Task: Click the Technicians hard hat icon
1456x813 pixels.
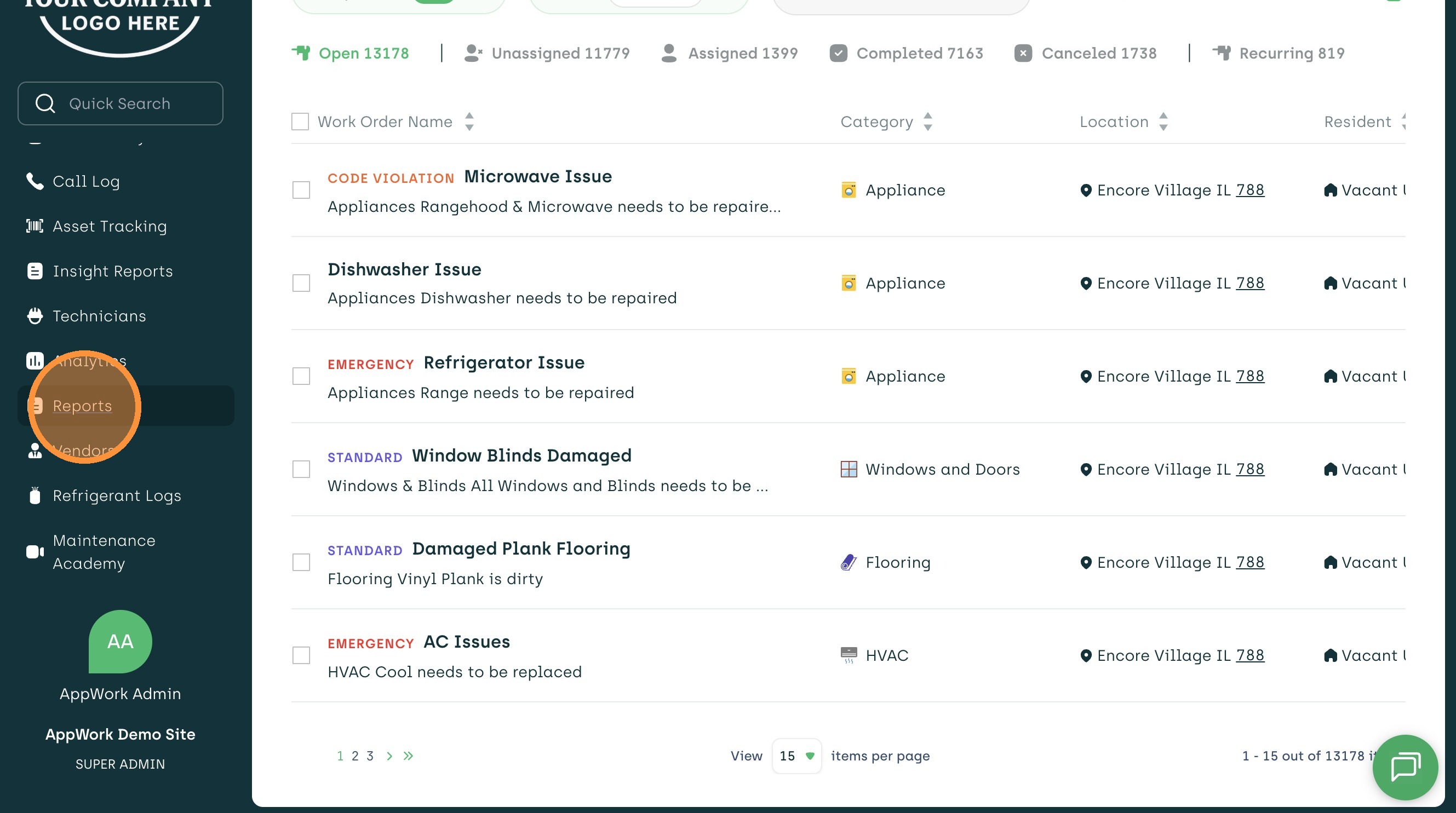Action: [35, 316]
